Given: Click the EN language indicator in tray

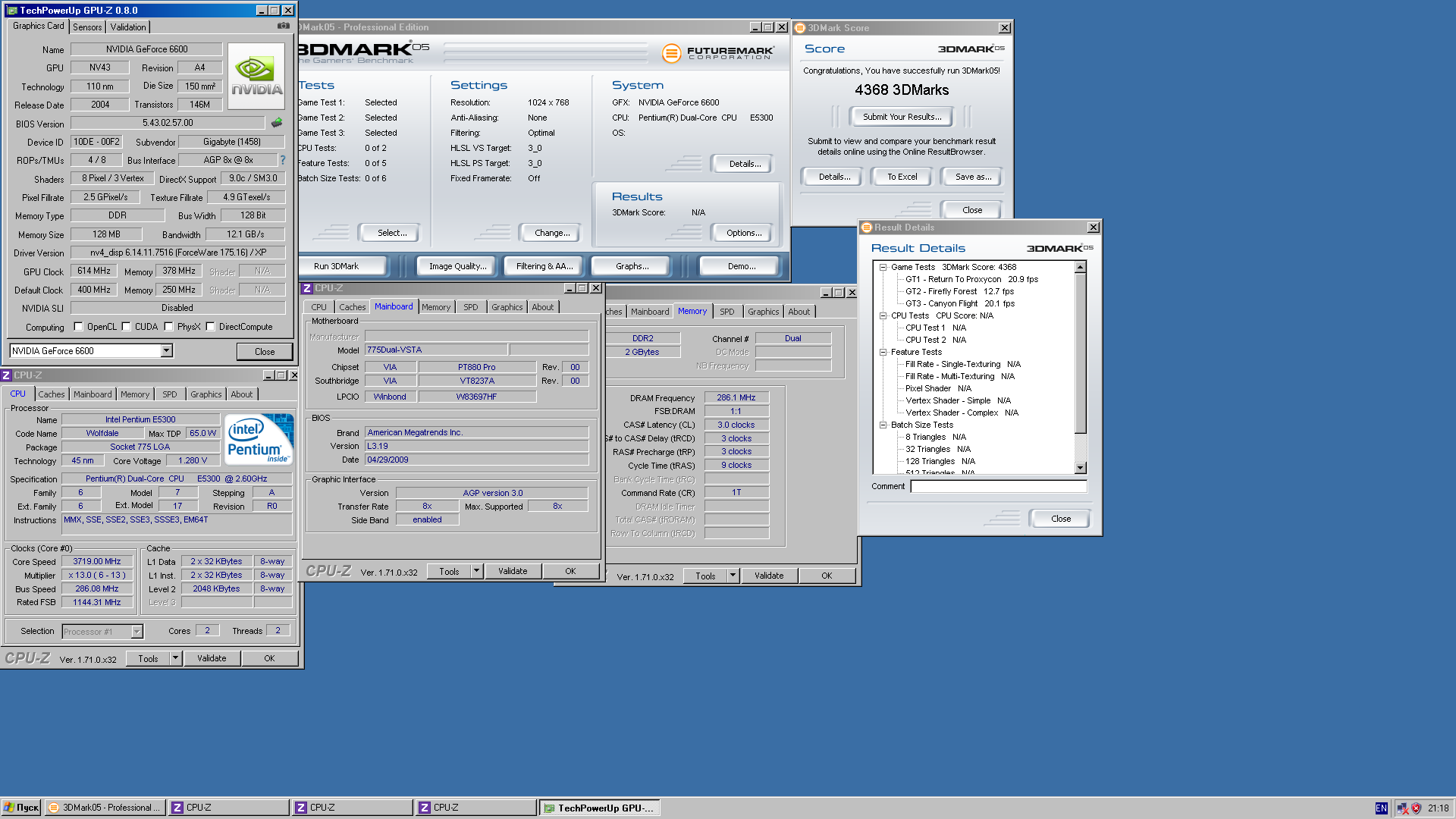Looking at the screenshot, I should [1382, 808].
